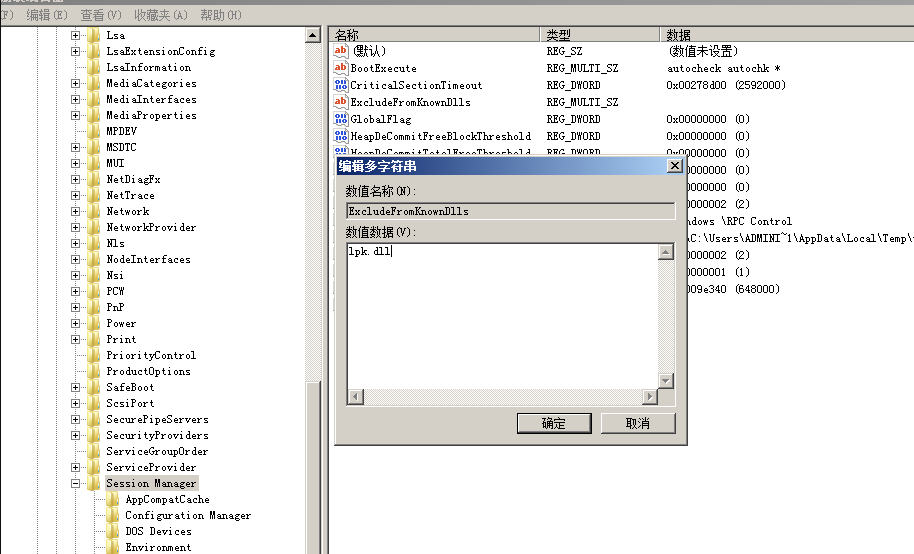Open the 收藏夹(A) menu

pos(160,15)
